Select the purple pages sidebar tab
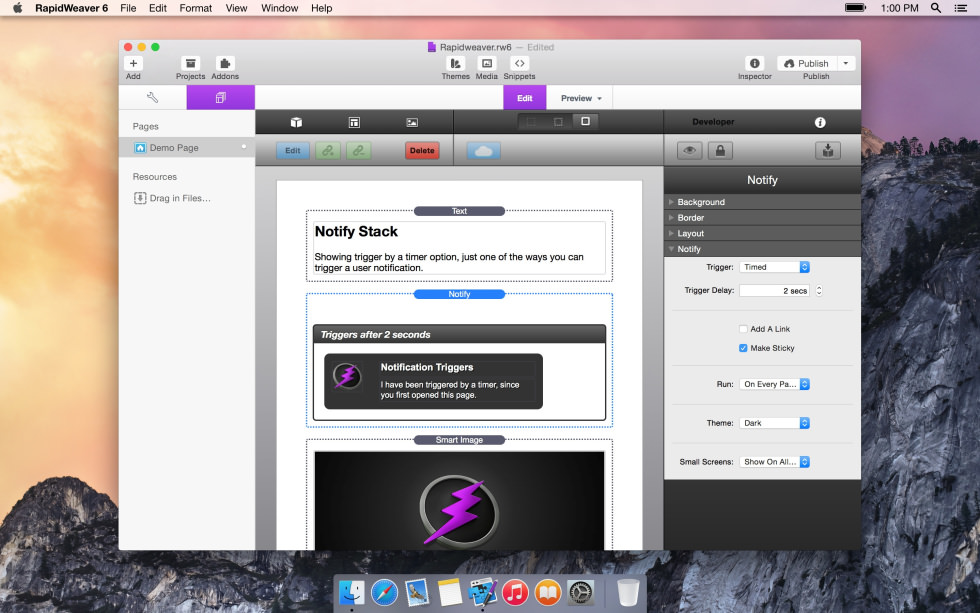The width and height of the screenshot is (980, 613). 221,97
